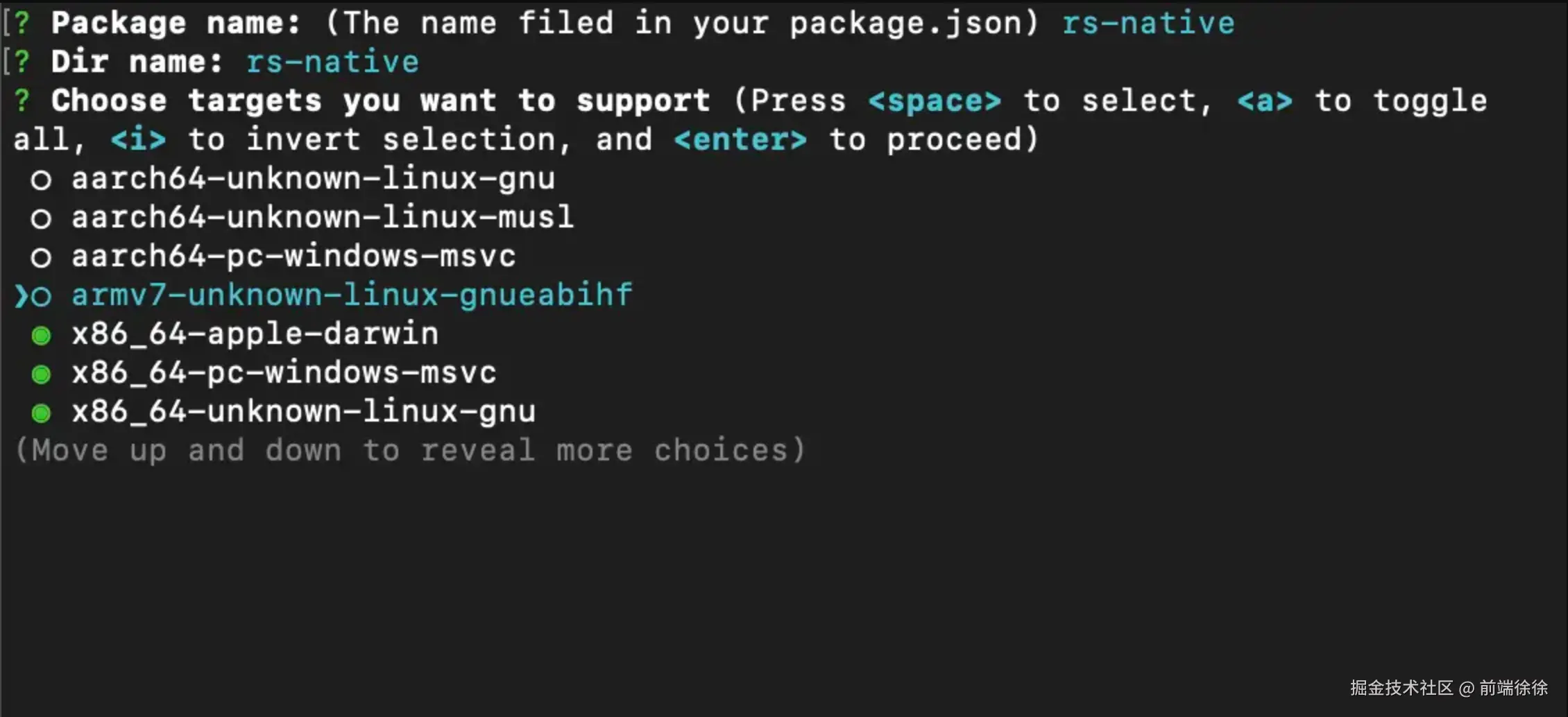Image resolution: width=1568 pixels, height=717 pixels.
Task: Click the green question mark before "Choose targets"
Action: [x=22, y=101]
